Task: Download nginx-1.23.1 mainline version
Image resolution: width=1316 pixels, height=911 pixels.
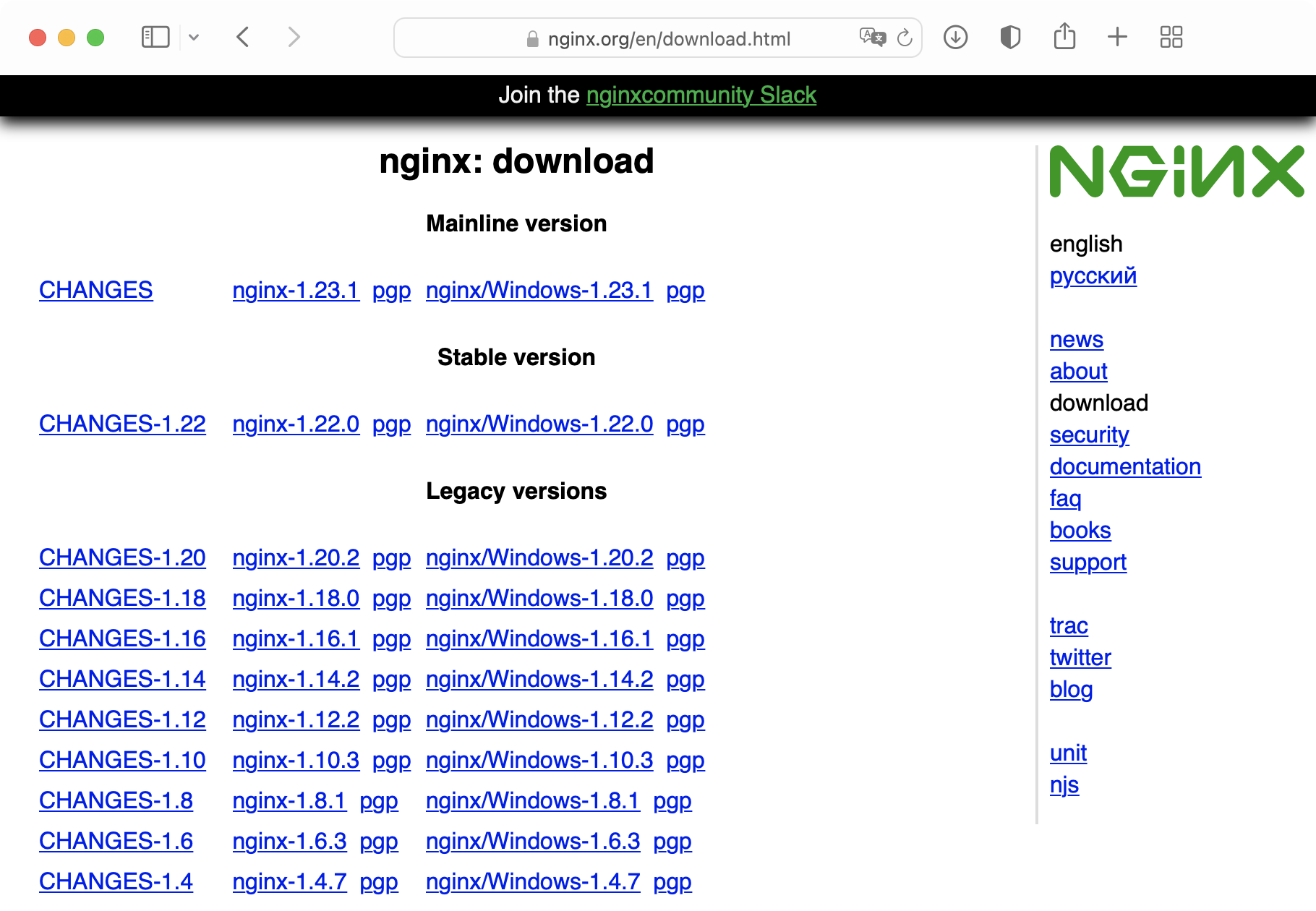Action: click(x=295, y=290)
